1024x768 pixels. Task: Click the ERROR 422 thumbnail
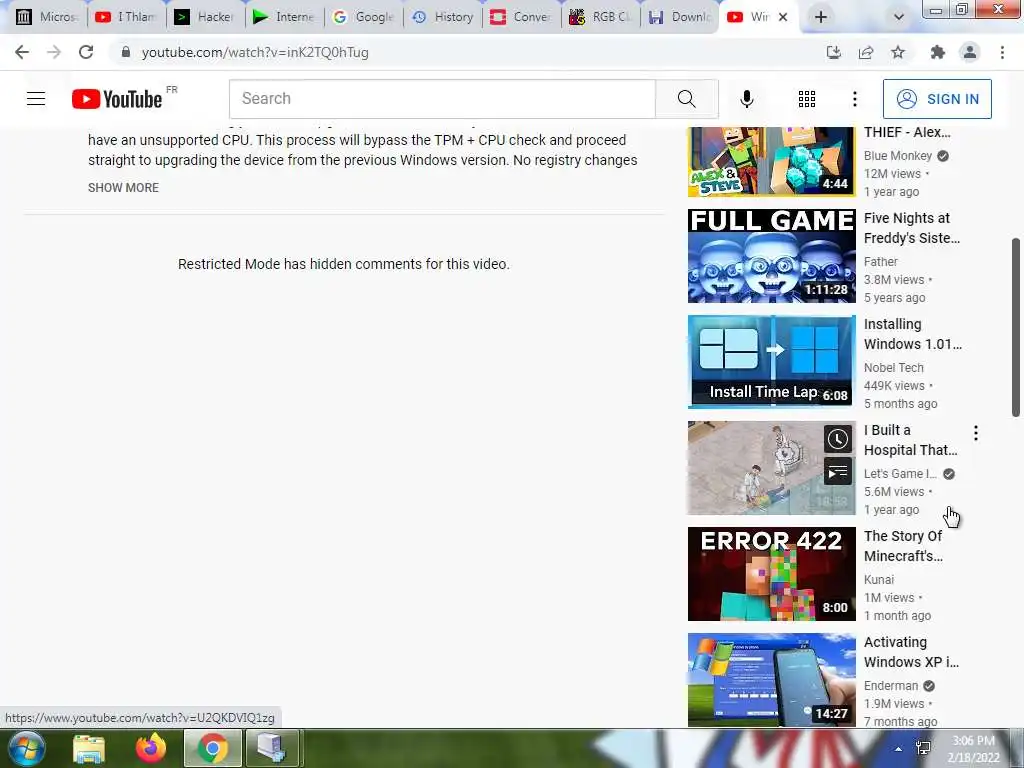point(771,574)
